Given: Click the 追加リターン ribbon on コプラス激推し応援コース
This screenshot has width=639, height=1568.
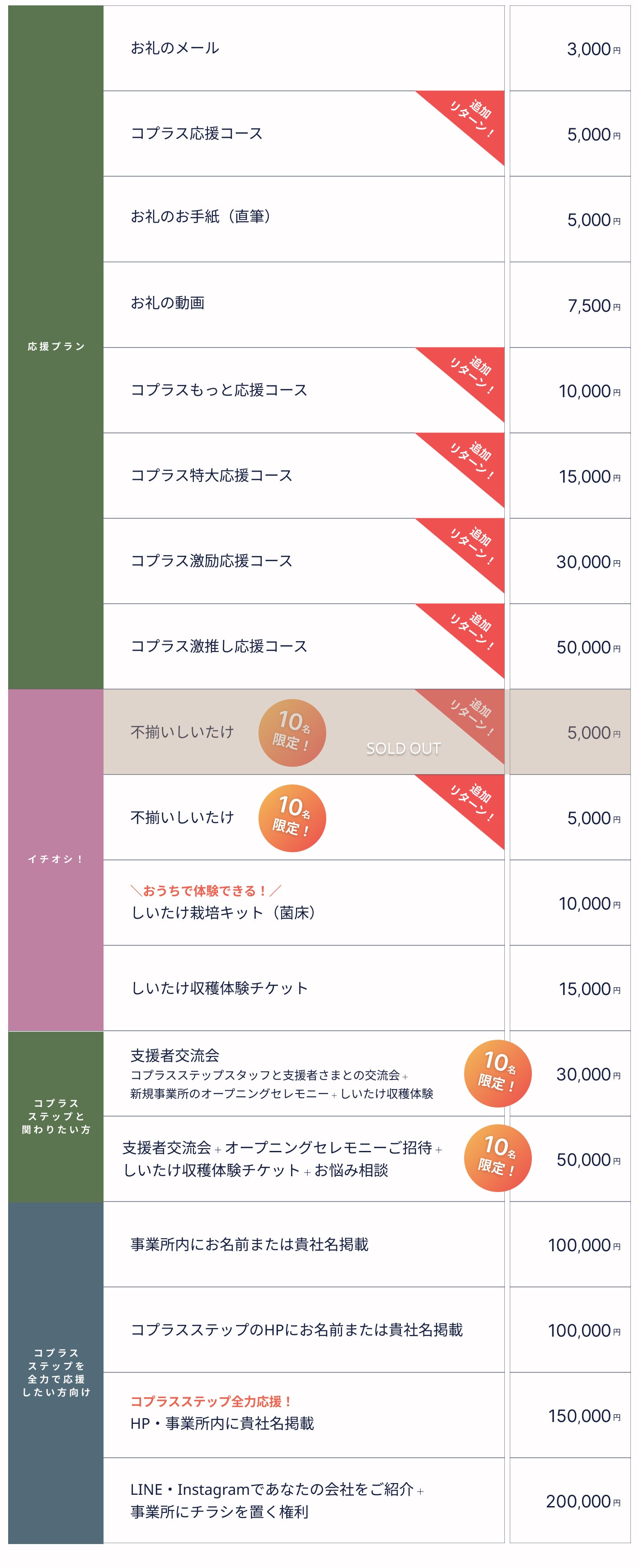Looking at the screenshot, I should 473,631.
